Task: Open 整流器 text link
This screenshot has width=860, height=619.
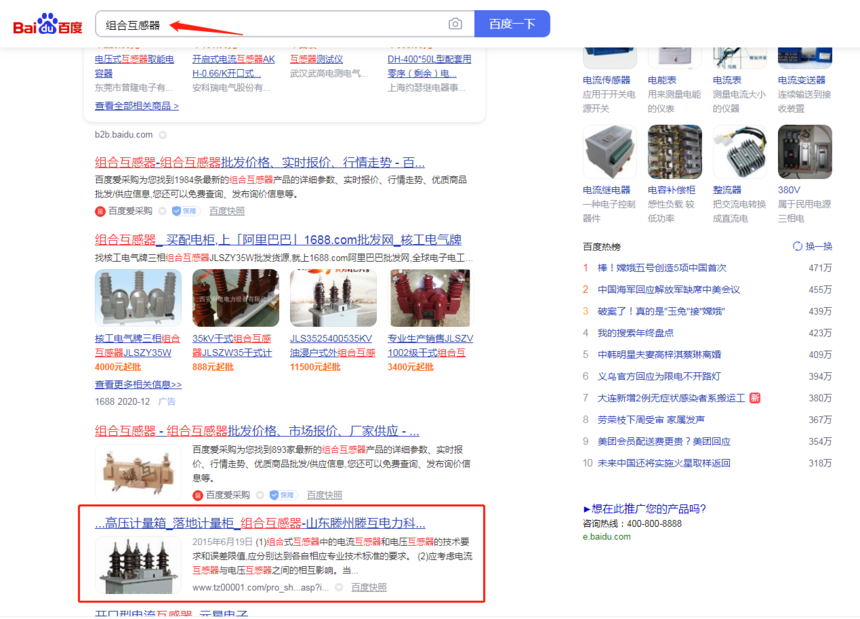Action: 727,190
